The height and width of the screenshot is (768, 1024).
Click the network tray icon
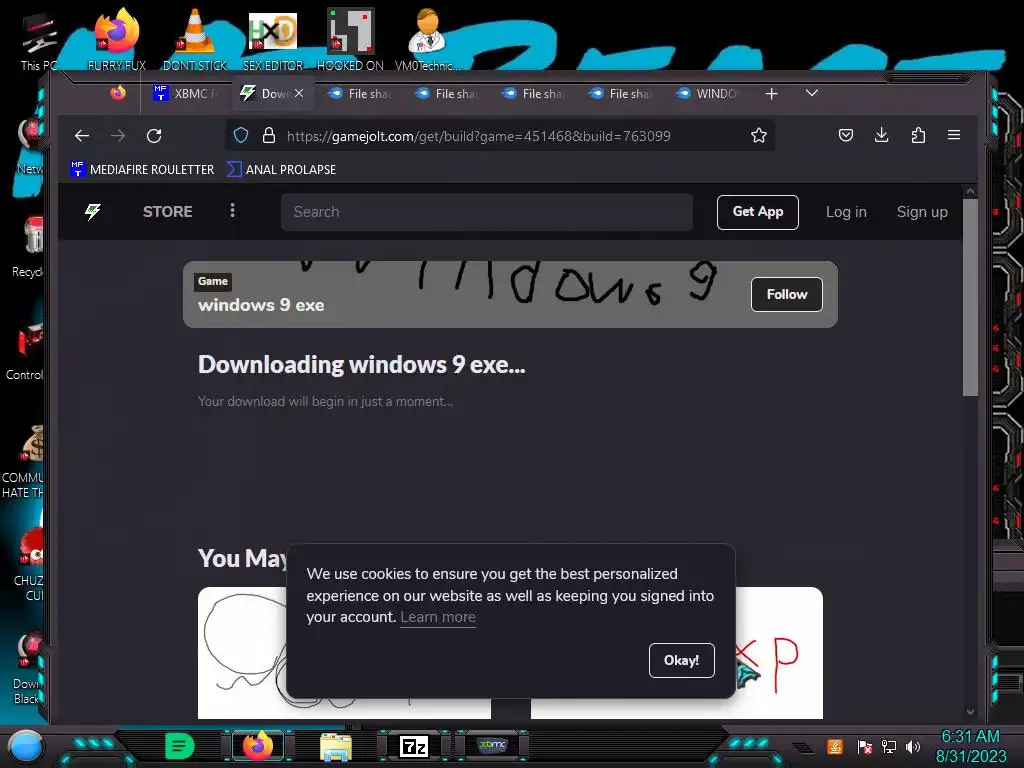tap(888, 746)
